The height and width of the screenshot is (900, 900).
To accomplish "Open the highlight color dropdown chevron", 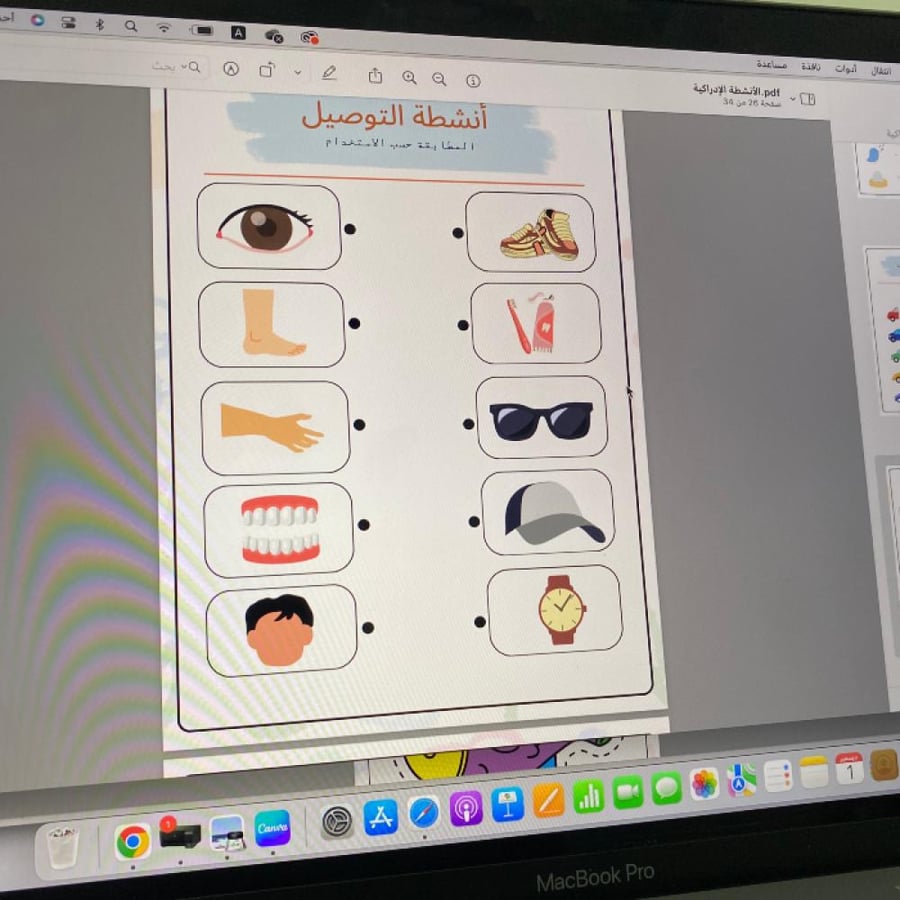I will (x=297, y=72).
